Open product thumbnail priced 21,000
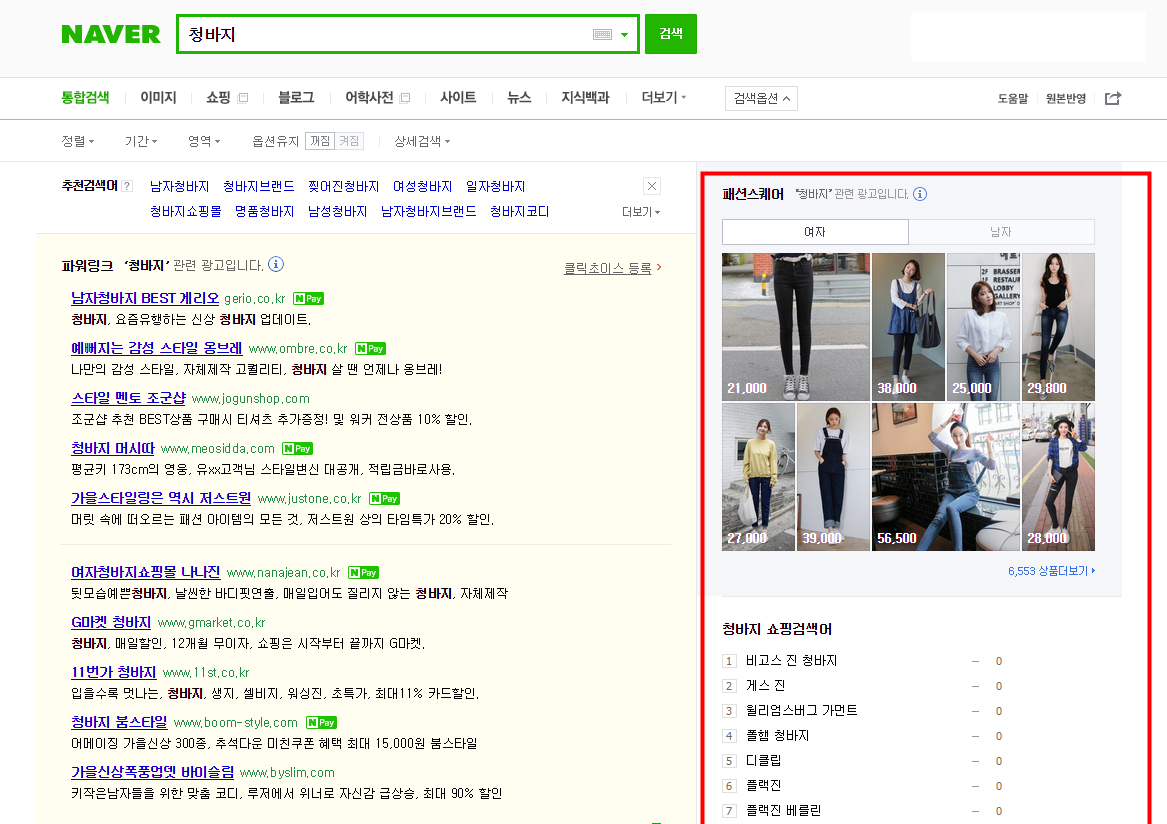Screen dimensions: 1167x824 pos(796,327)
